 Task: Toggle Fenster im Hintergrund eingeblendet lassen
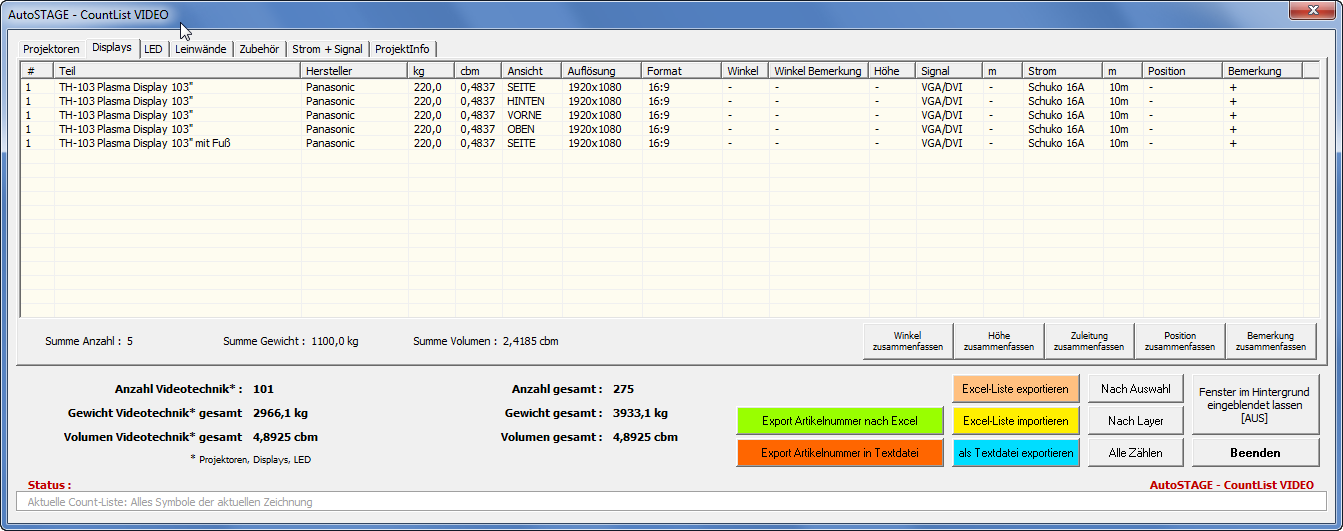coord(1255,404)
